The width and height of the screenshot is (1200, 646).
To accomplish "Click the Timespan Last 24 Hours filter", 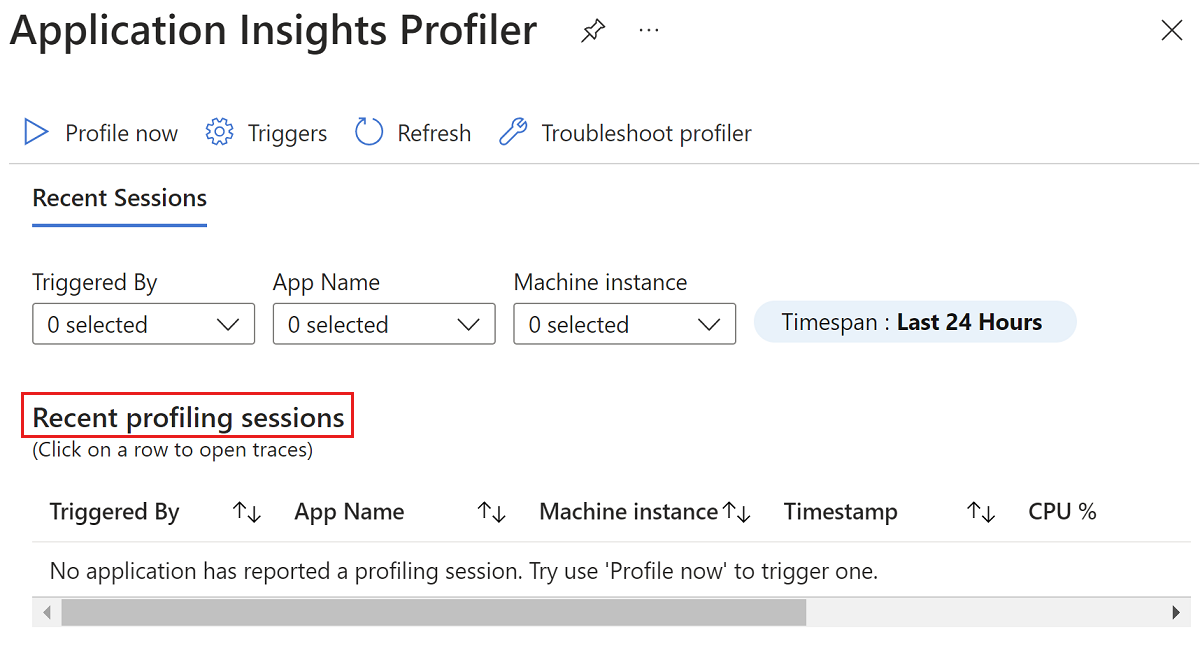I will (x=914, y=321).
